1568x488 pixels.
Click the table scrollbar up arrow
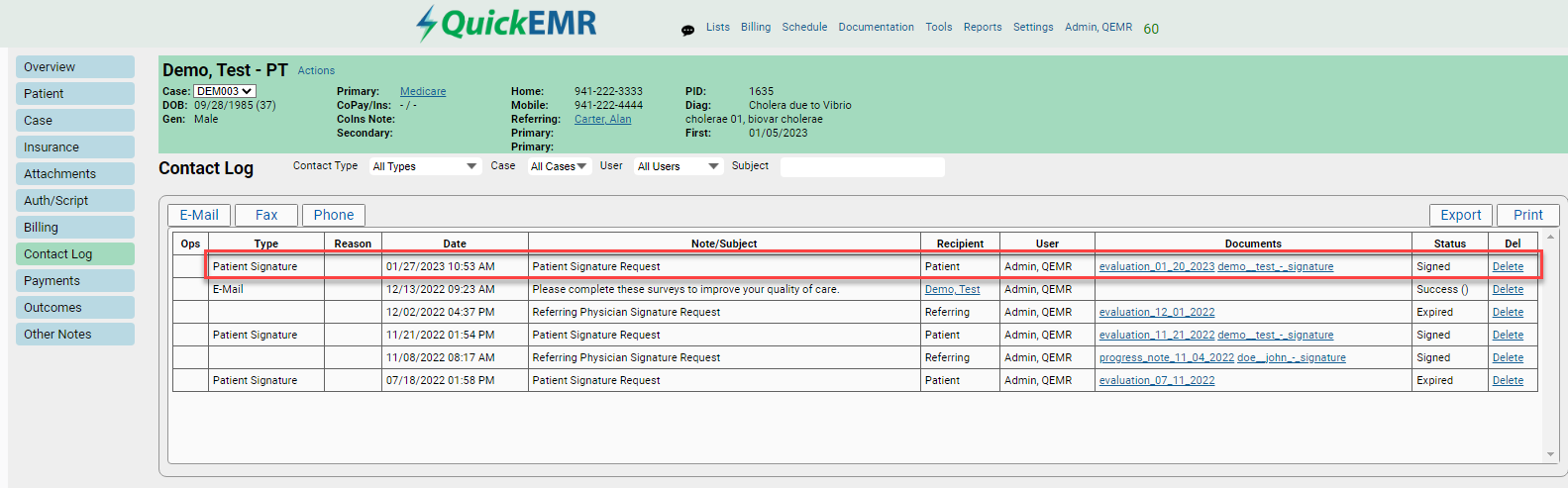1550,237
